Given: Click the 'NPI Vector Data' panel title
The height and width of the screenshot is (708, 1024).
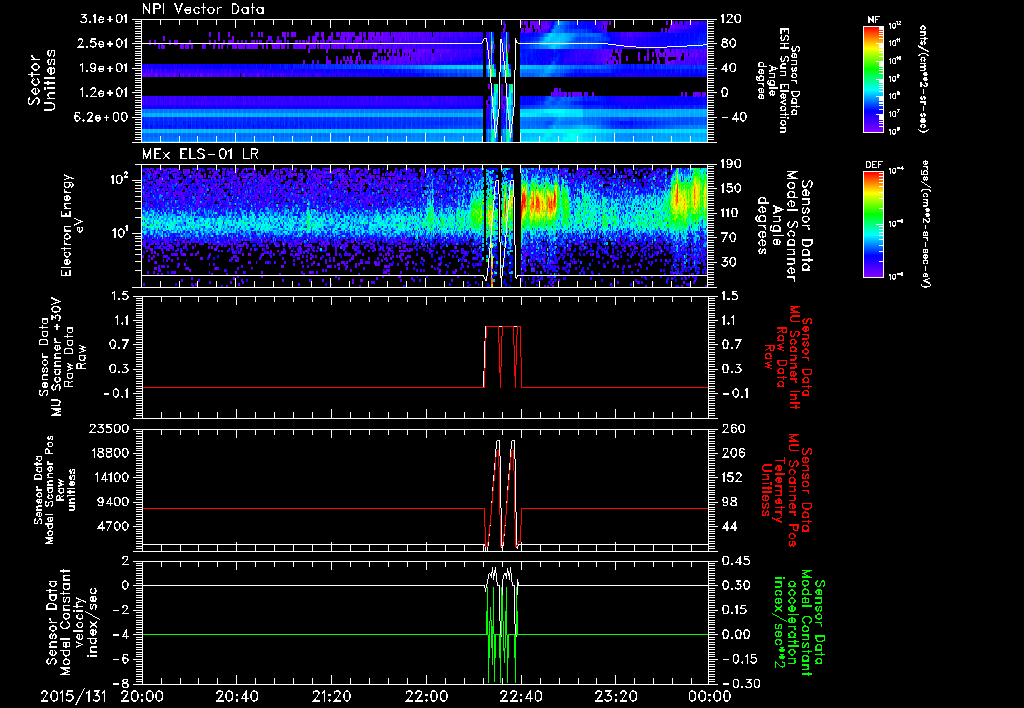Looking at the screenshot, I should coord(203,9).
